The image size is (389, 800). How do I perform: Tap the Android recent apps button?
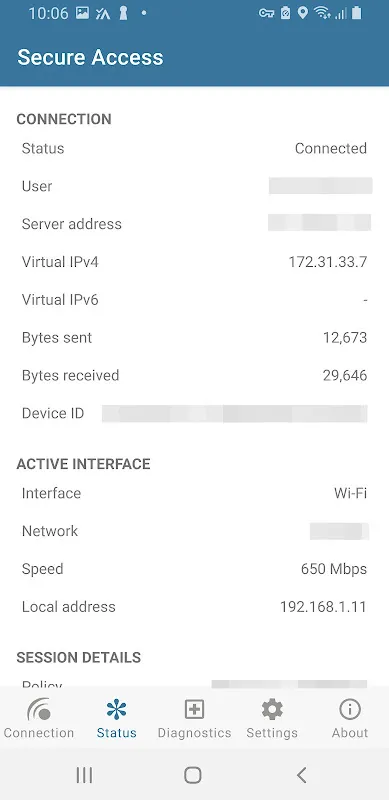(x=84, y=775)
